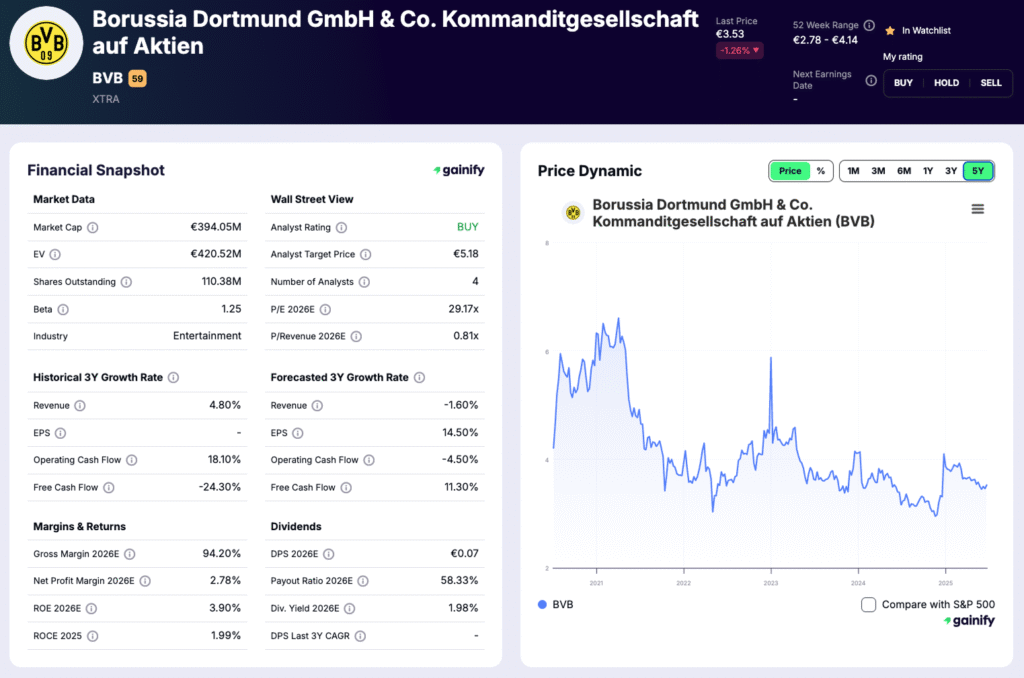Viewport: 1024px width, 678px height.
Task: Toggle the In Watchlist star
Action: [x=890, y=31]
